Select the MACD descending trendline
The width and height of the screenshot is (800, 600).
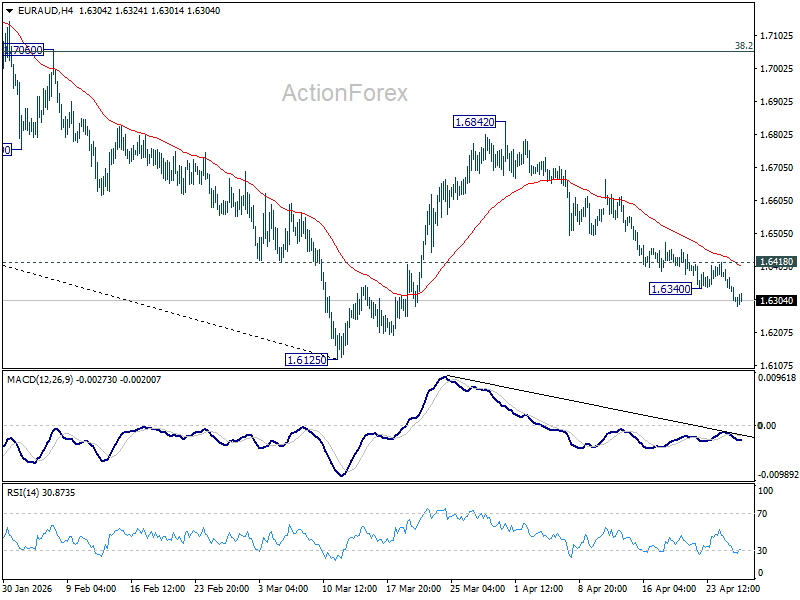click(600, 407)
